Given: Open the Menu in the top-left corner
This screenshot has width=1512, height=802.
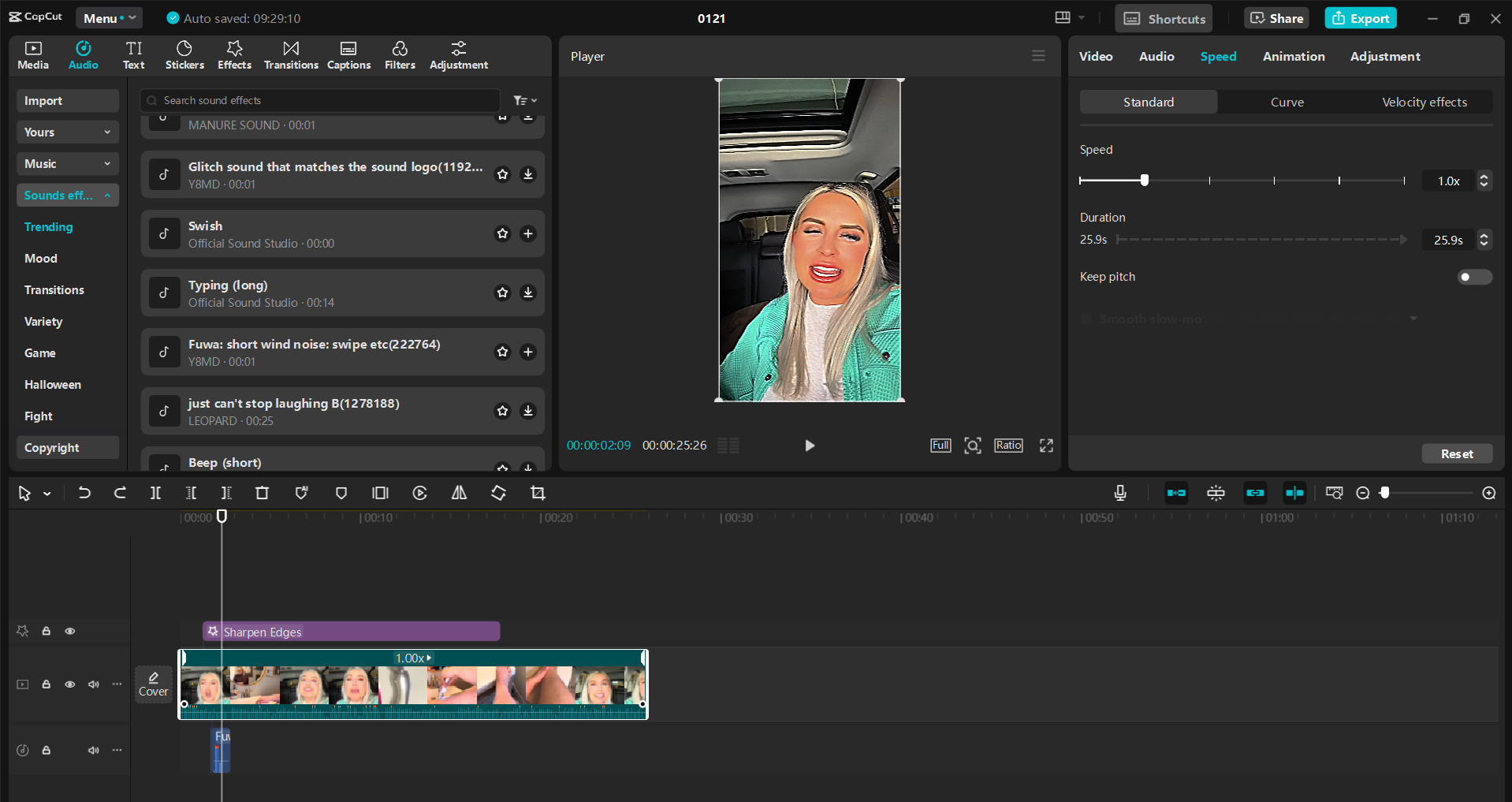Looking at the screenshot, I should (108, 17).
